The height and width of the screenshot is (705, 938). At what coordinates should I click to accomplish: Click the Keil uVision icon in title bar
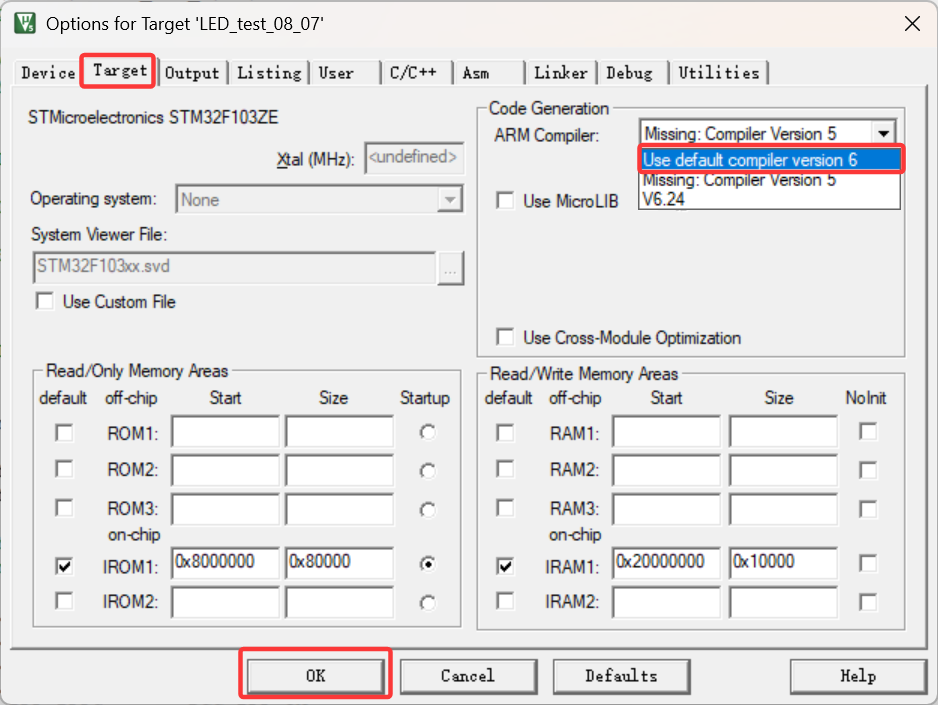click(25, 23)
